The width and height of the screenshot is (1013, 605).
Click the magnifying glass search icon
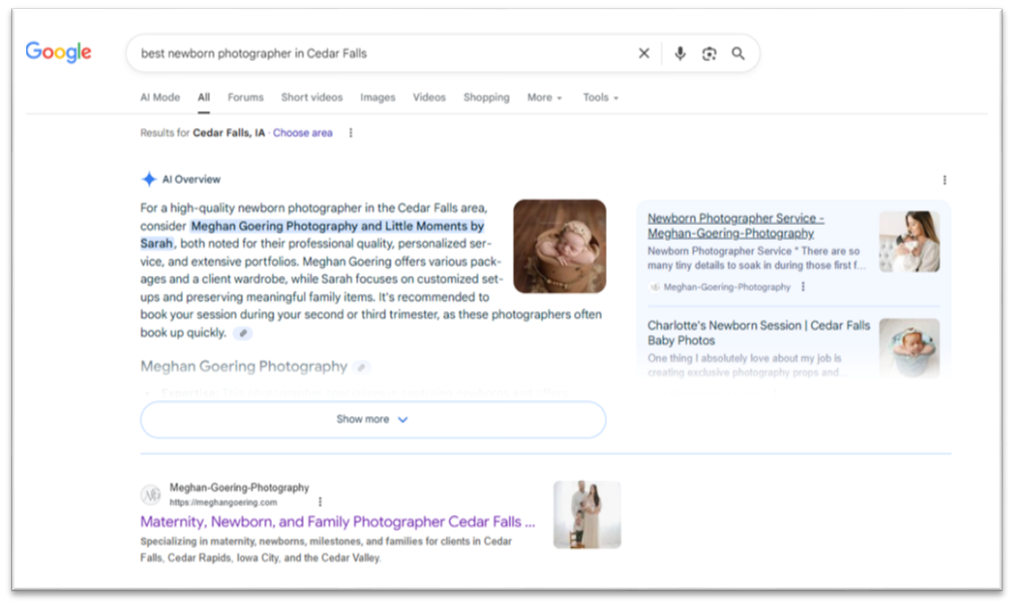coord(738,54)
